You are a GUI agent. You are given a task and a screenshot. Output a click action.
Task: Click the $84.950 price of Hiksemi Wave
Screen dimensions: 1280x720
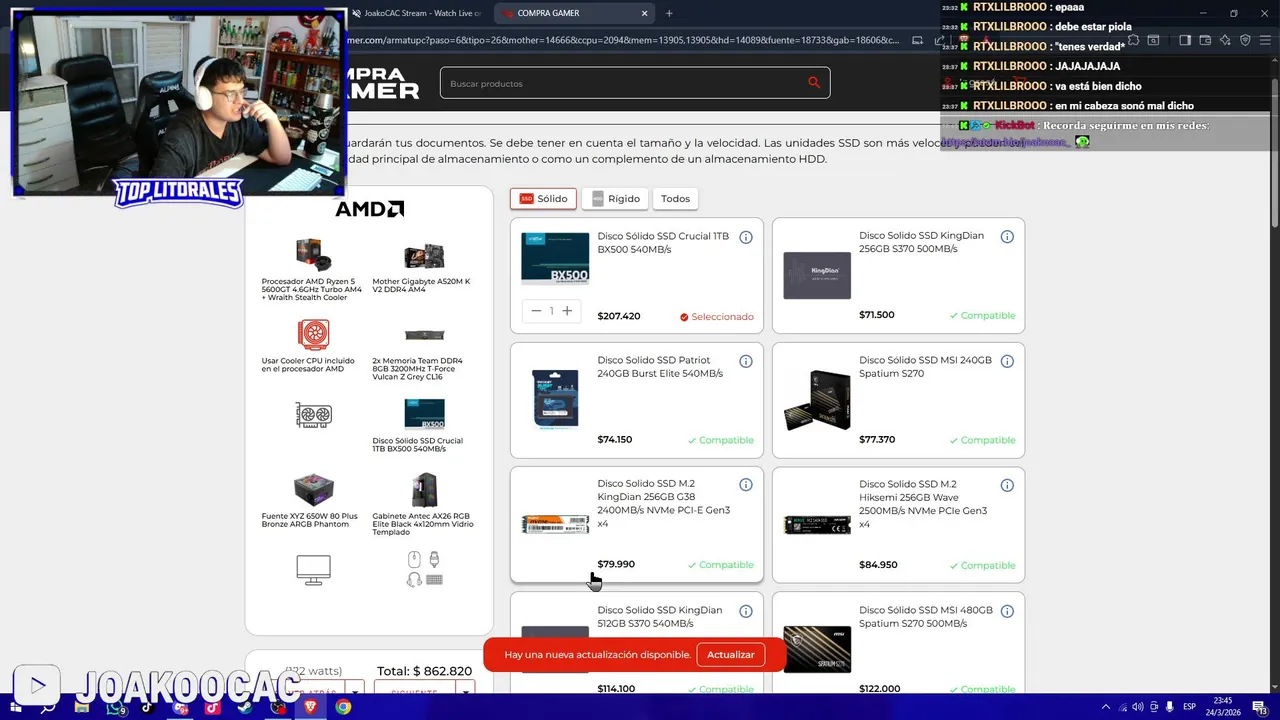pyautogui.click(x=878, y=565)
